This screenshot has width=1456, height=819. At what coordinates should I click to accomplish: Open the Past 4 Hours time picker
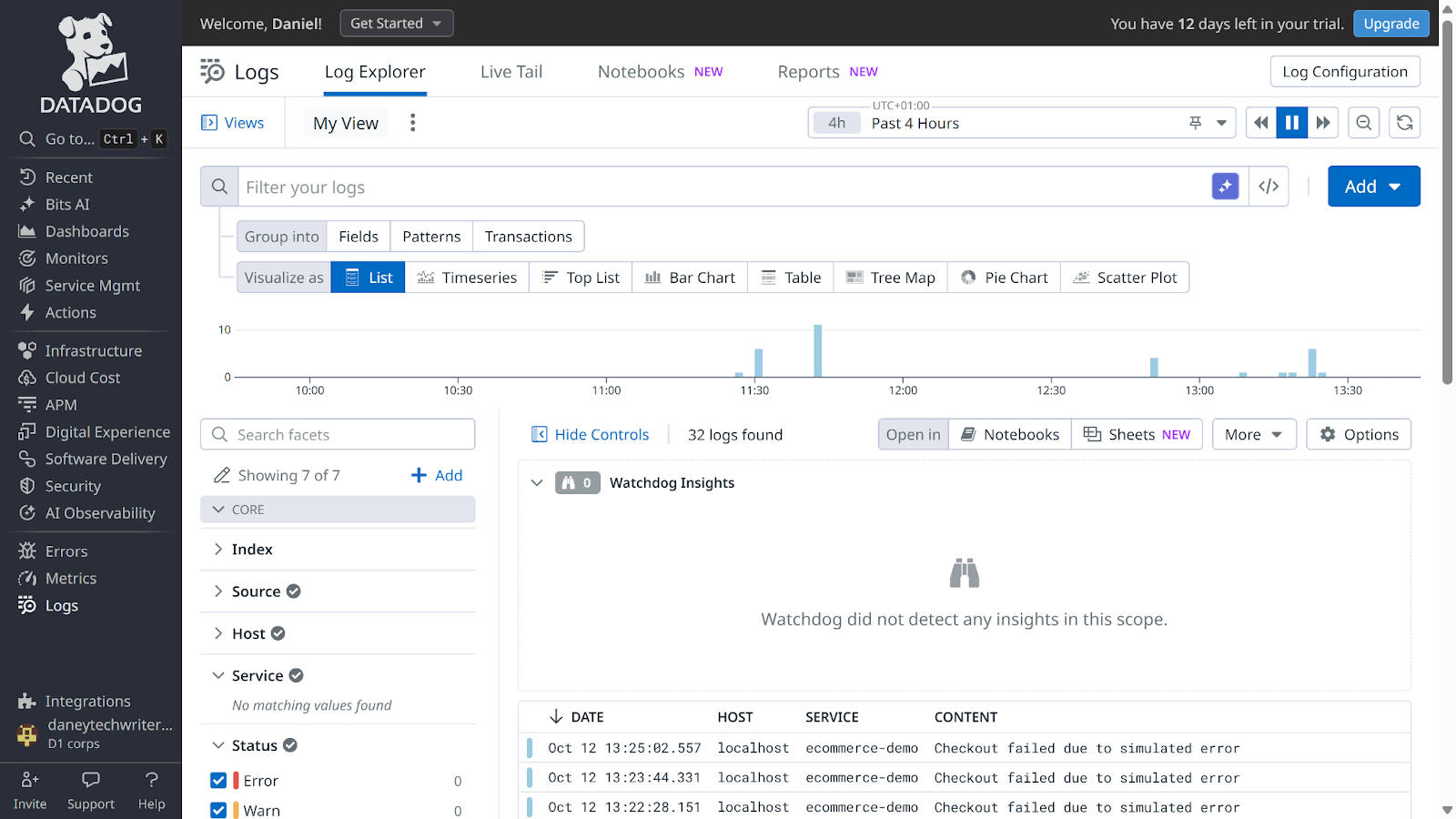(x=1022, y=123)
